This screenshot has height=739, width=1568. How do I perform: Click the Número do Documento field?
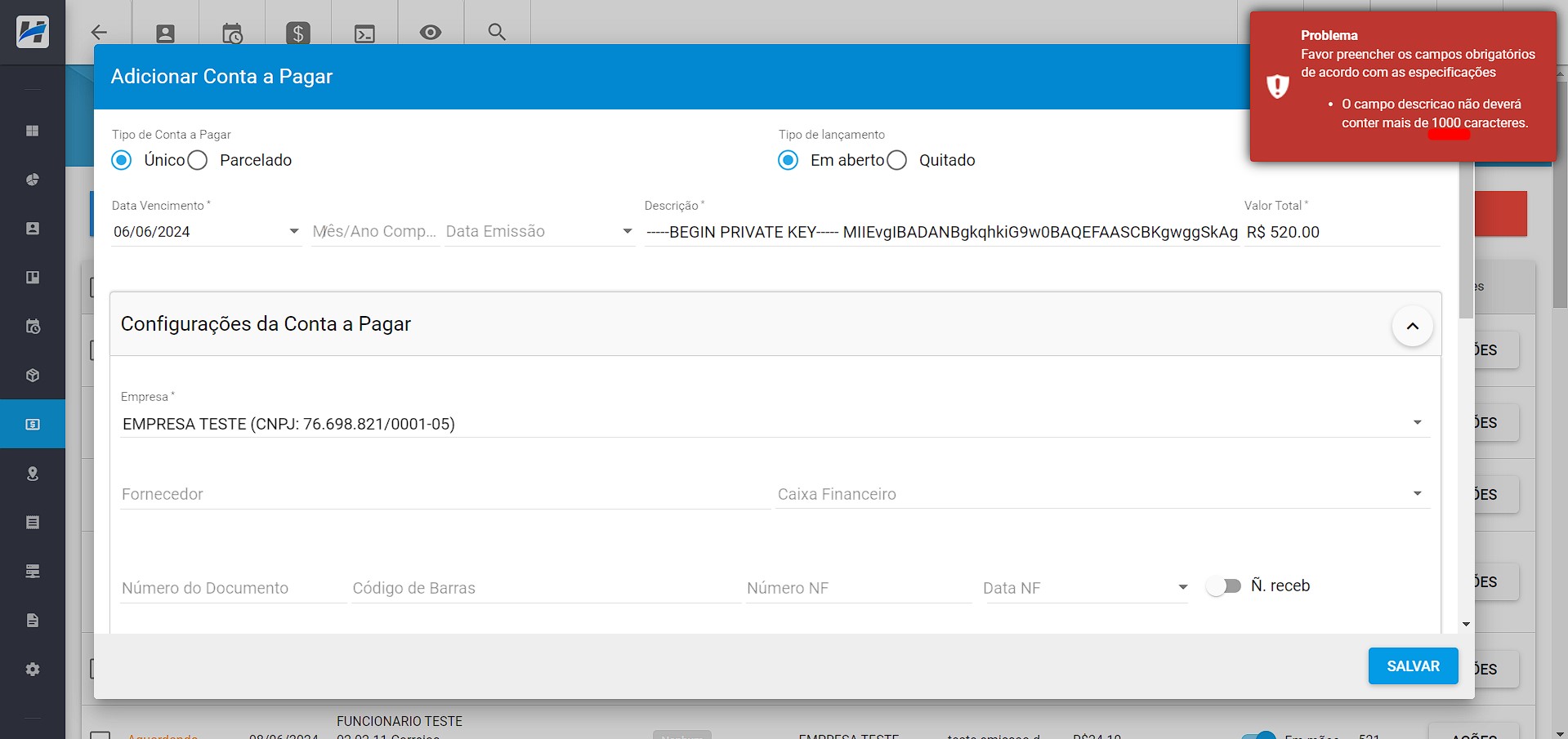pyautogui.click(x=233, y=588)
